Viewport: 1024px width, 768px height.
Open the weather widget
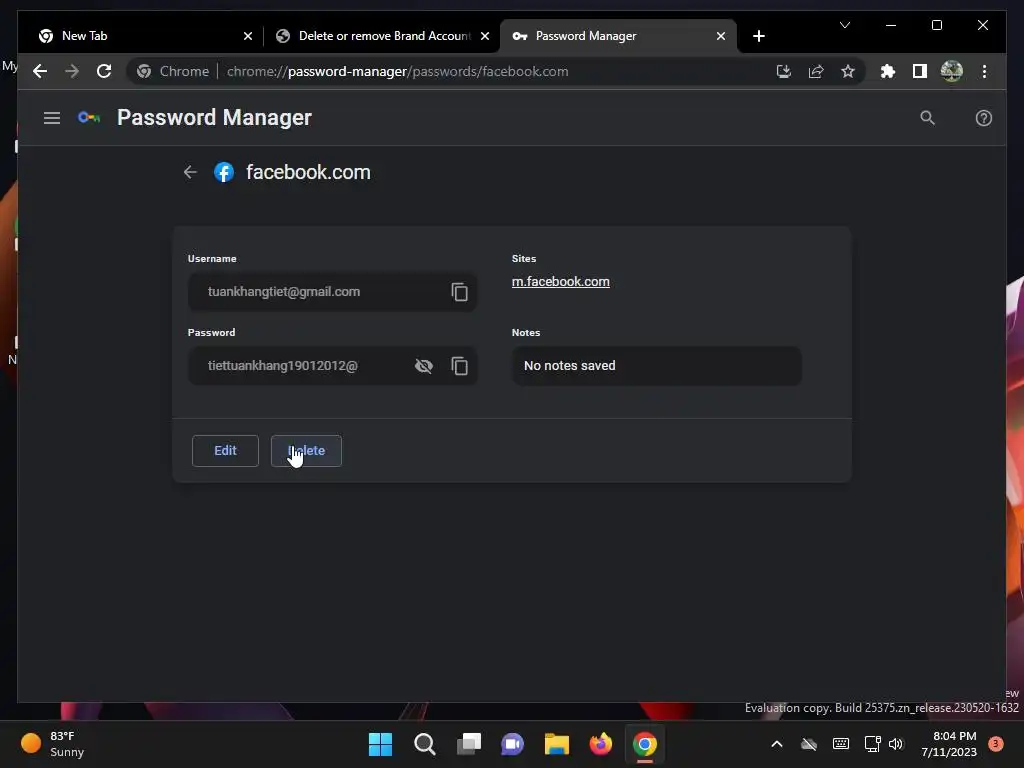coord(52,744)
